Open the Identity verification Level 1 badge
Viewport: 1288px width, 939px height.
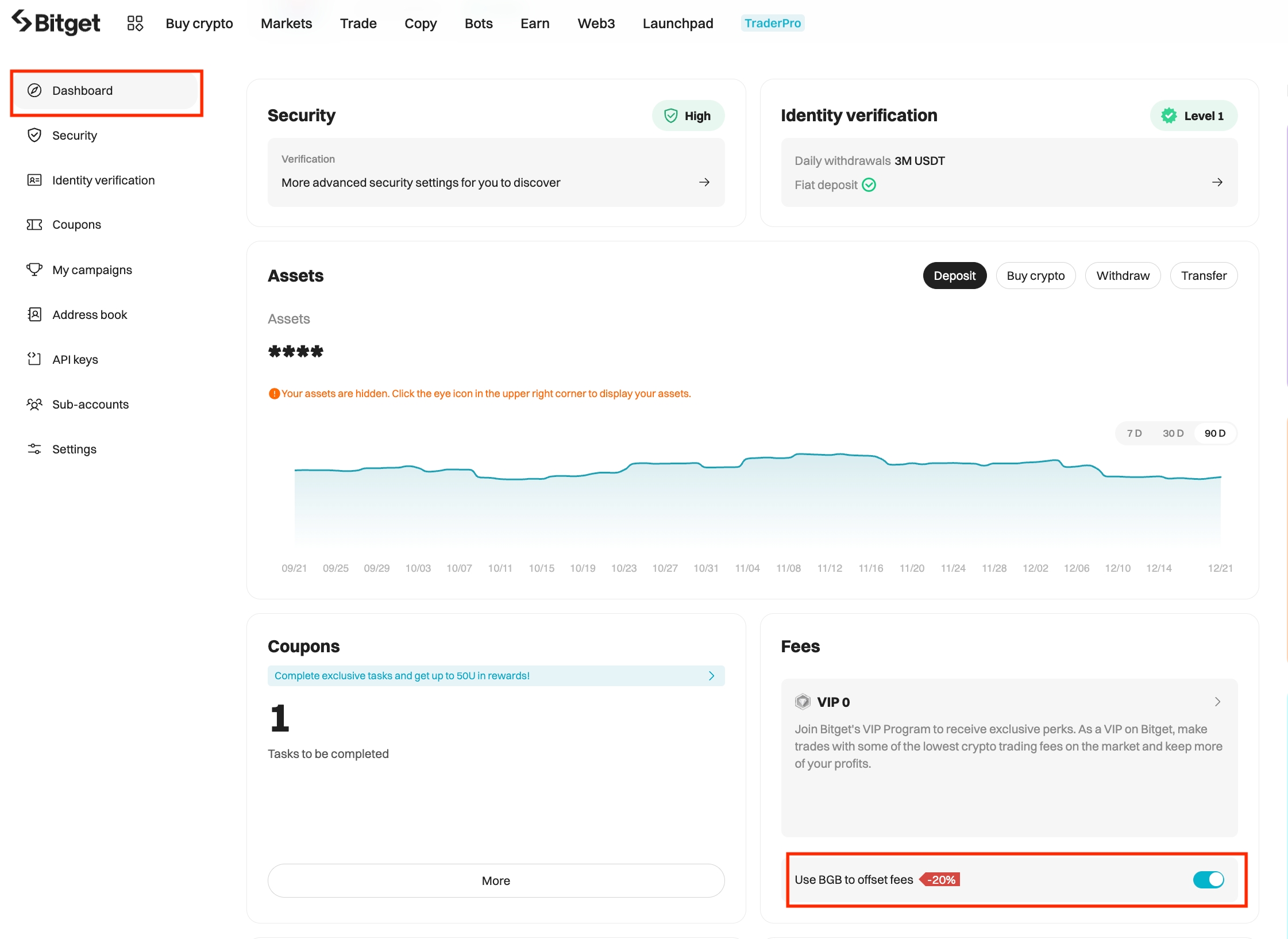pos(1193,116)
